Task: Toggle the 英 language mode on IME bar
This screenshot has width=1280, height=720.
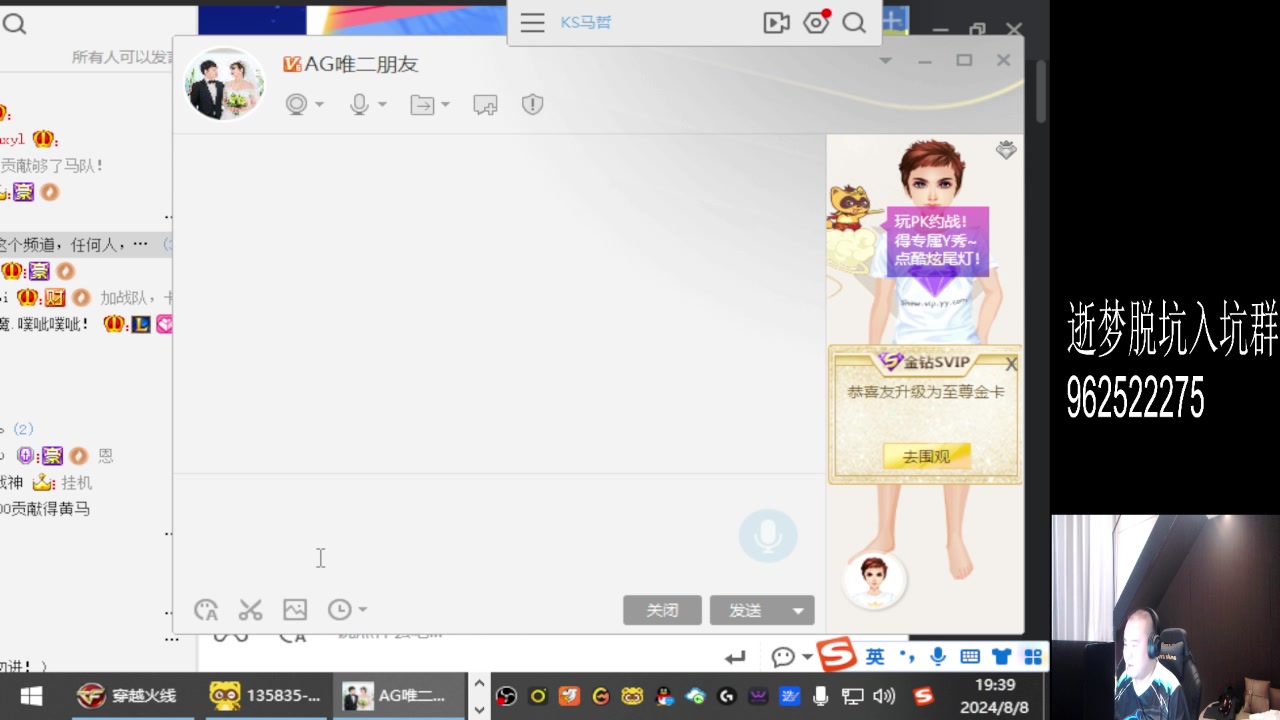Action: [875, 656]
